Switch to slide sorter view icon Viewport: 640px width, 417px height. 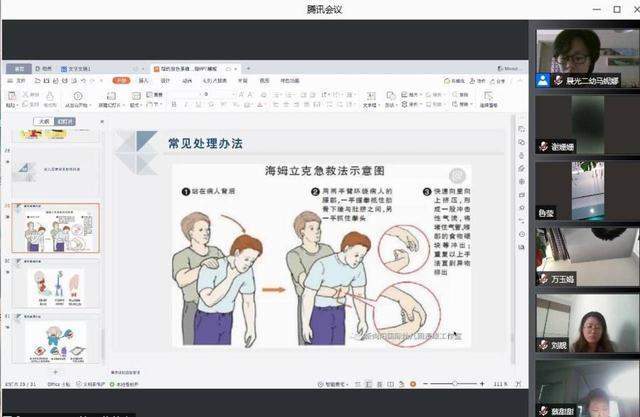380,384
